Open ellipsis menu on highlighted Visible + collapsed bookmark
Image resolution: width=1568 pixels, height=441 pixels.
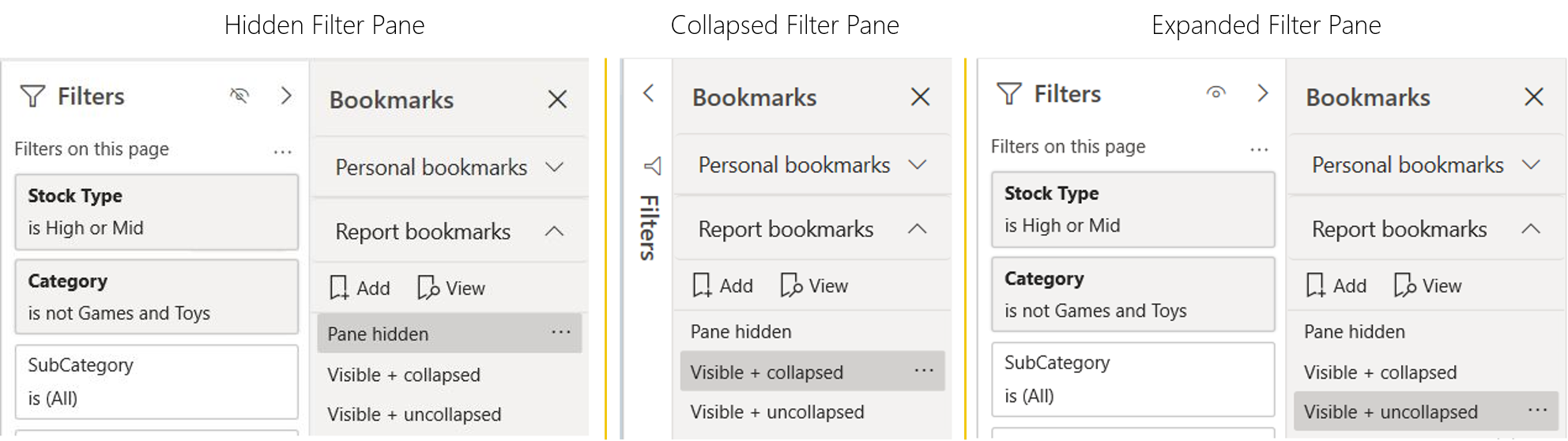tap(923, 371)
